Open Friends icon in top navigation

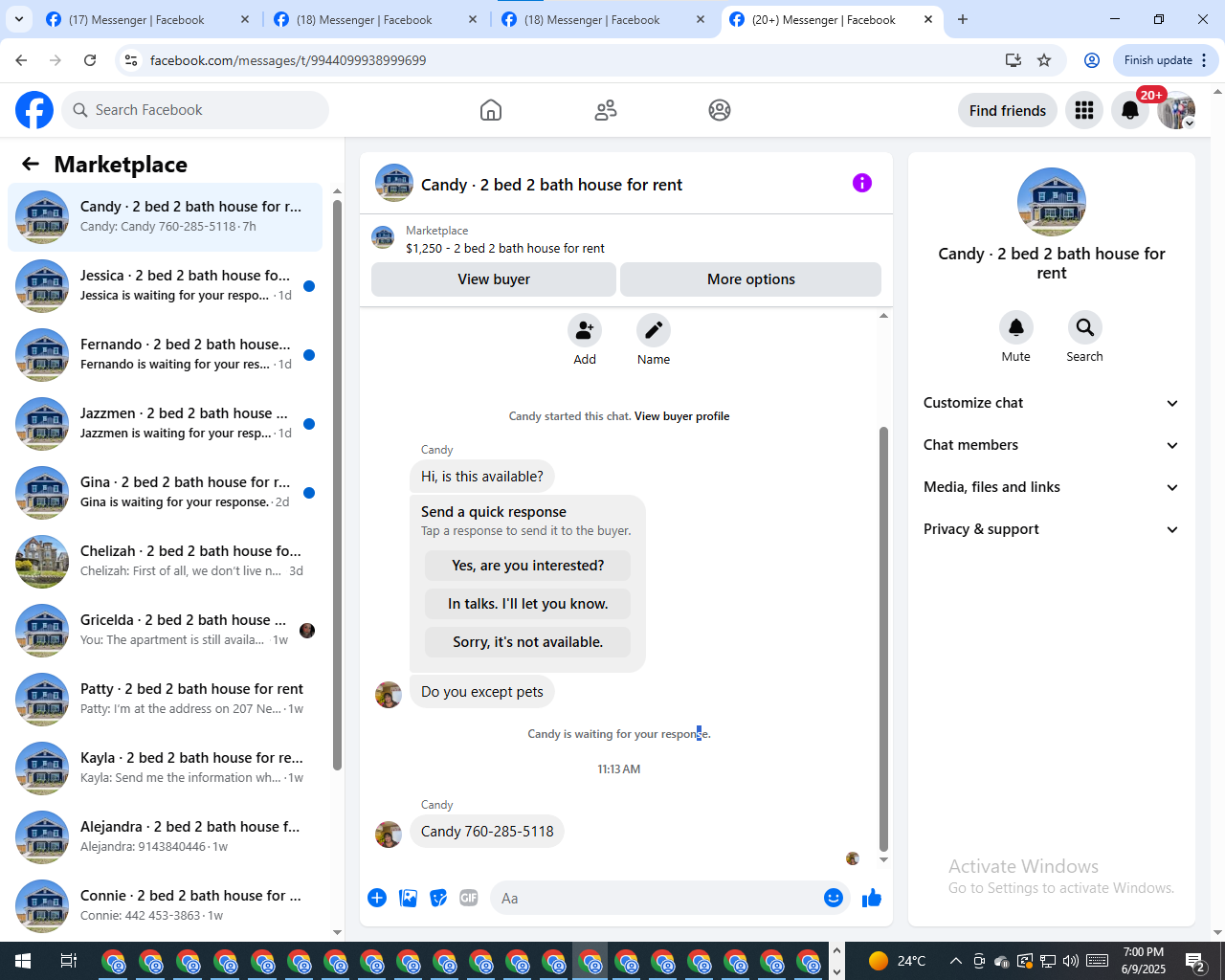(x=606, y=110)
